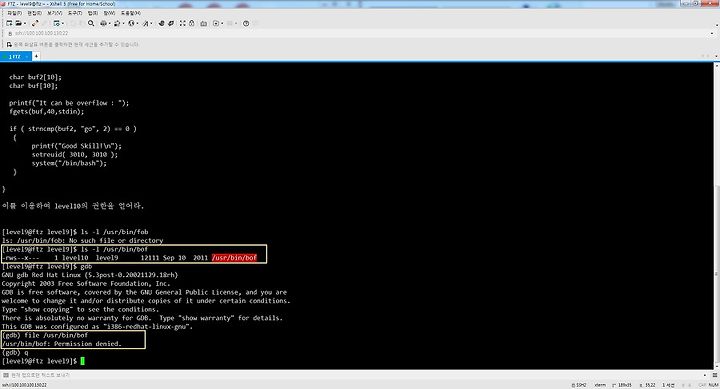Click the scrollbar up arrow in terminal
The height and width of the screenshot is (389, 720).
point(716,66)
